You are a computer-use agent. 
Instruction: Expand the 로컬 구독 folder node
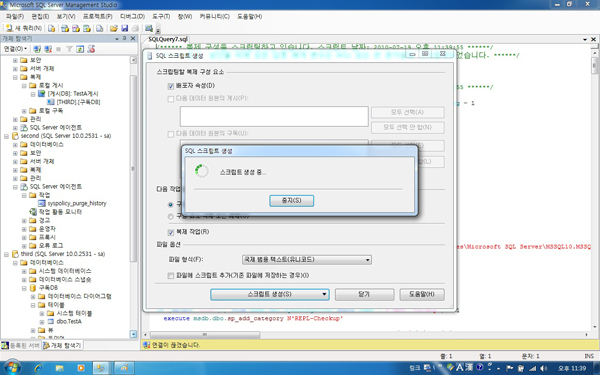(24, 111)
